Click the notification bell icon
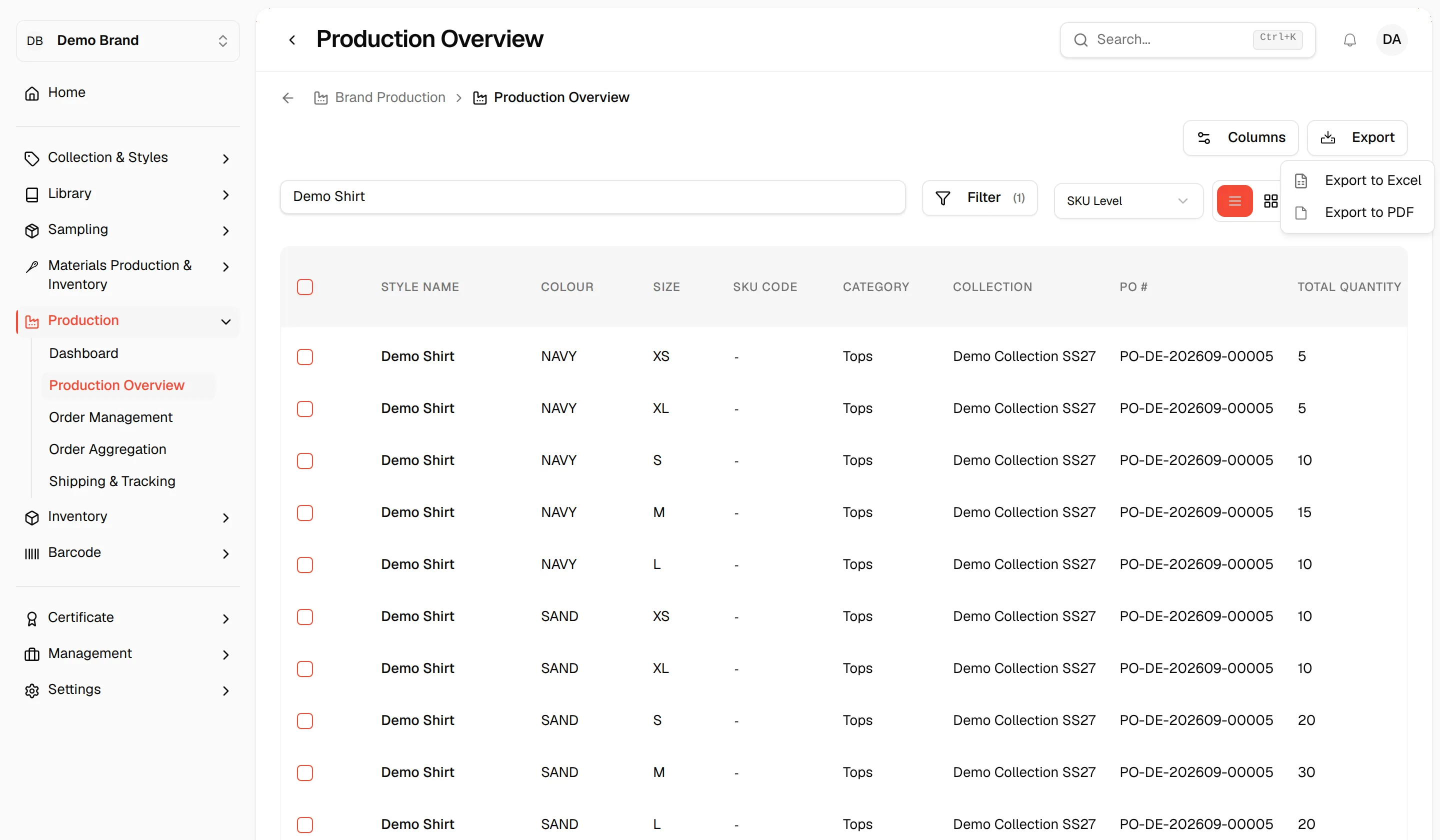1440x840 pixels. point(1349,40)
